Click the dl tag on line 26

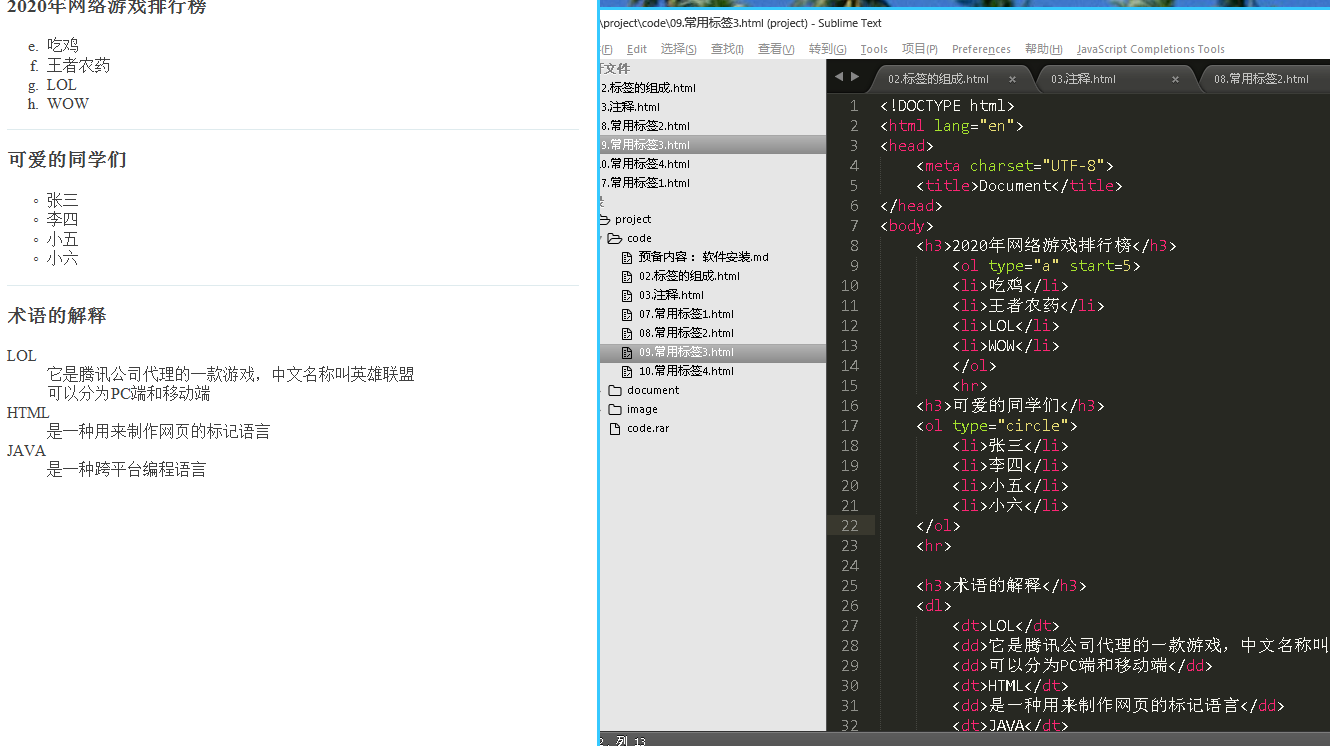click(933, 605)
